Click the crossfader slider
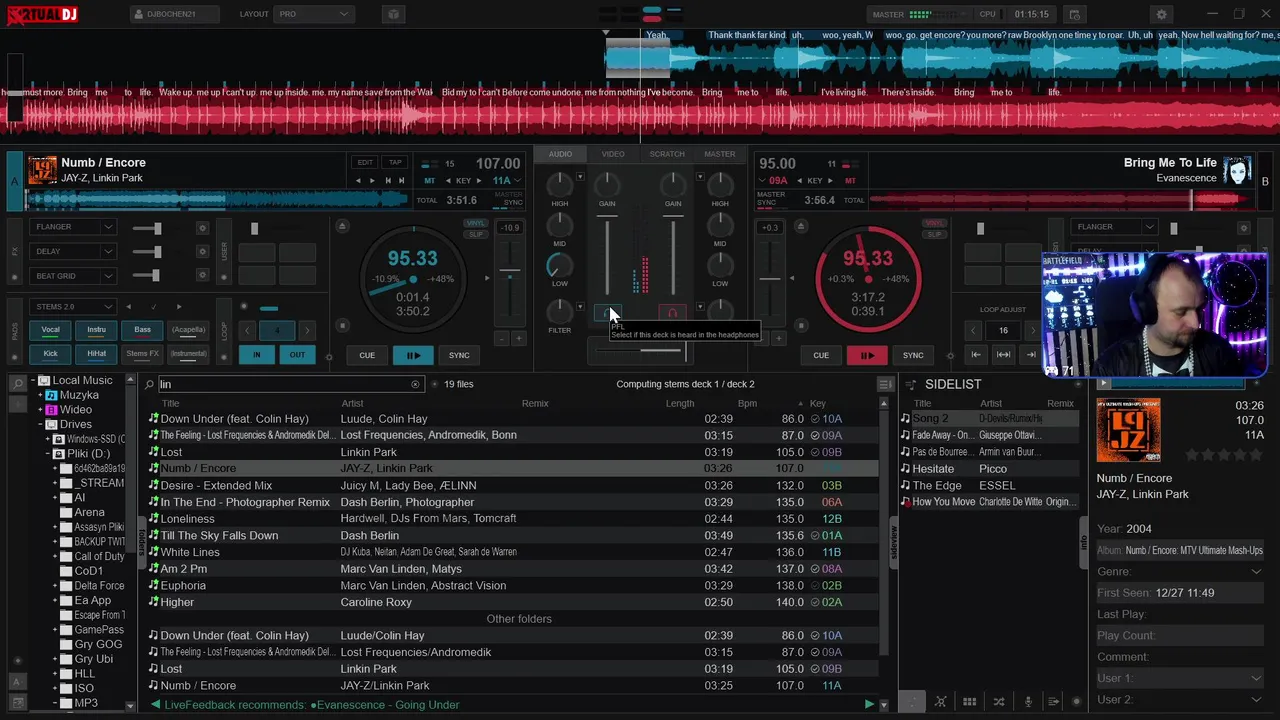 640,350
